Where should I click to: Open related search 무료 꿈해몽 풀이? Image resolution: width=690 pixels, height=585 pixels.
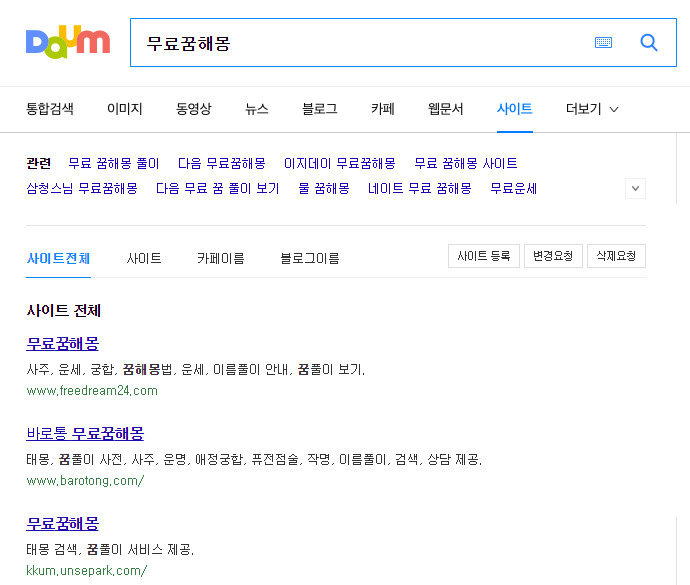tap(114, 163)
